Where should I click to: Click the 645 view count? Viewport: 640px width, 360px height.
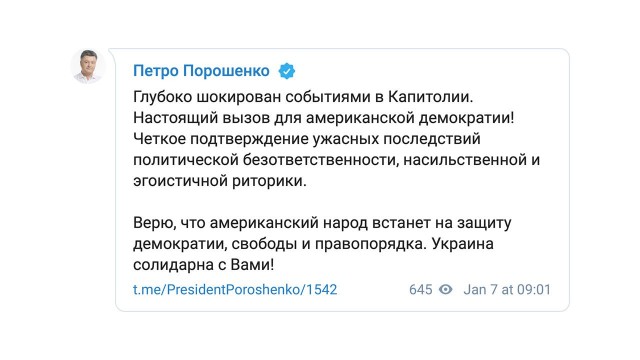pyautogui.click(x=420, y=289)
